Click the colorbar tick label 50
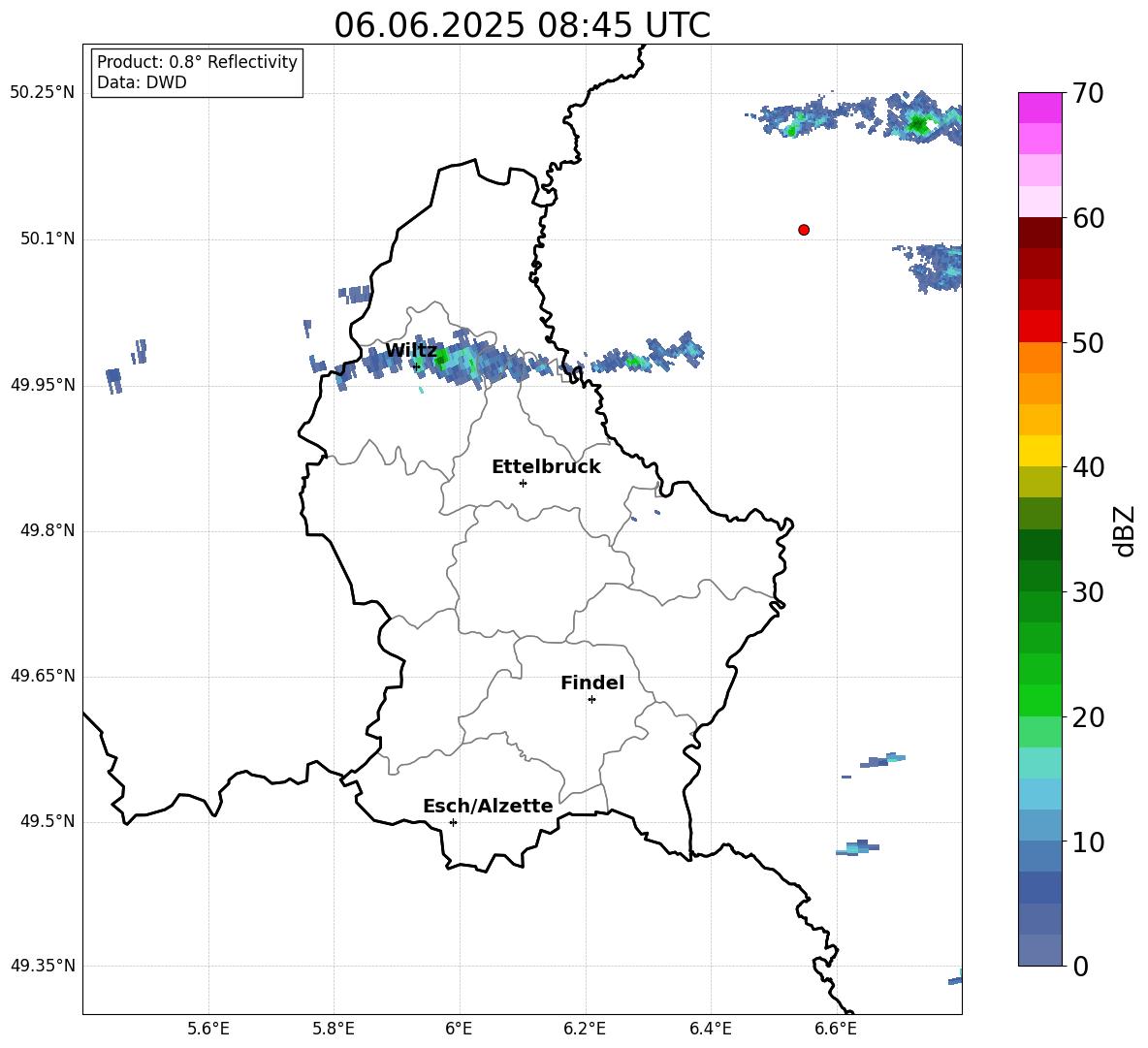This screenshot has width=1148, height=1048. tap(1088, 342)
